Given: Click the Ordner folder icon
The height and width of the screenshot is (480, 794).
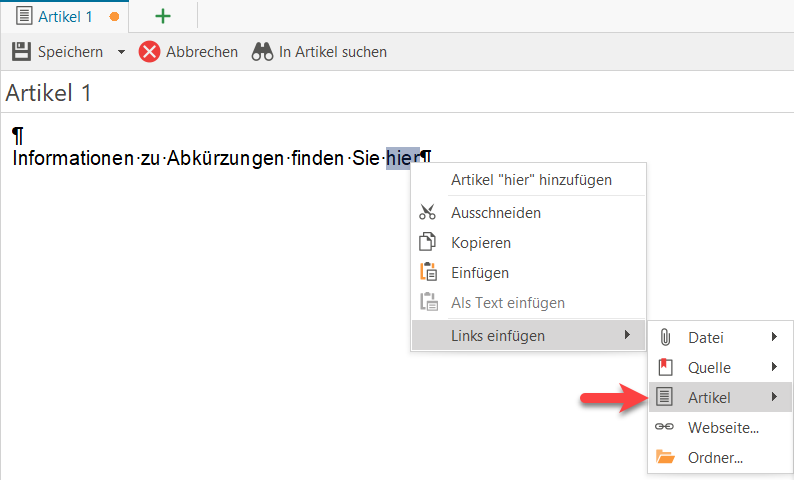Looking at the screenshot, I should click(665, 457).
